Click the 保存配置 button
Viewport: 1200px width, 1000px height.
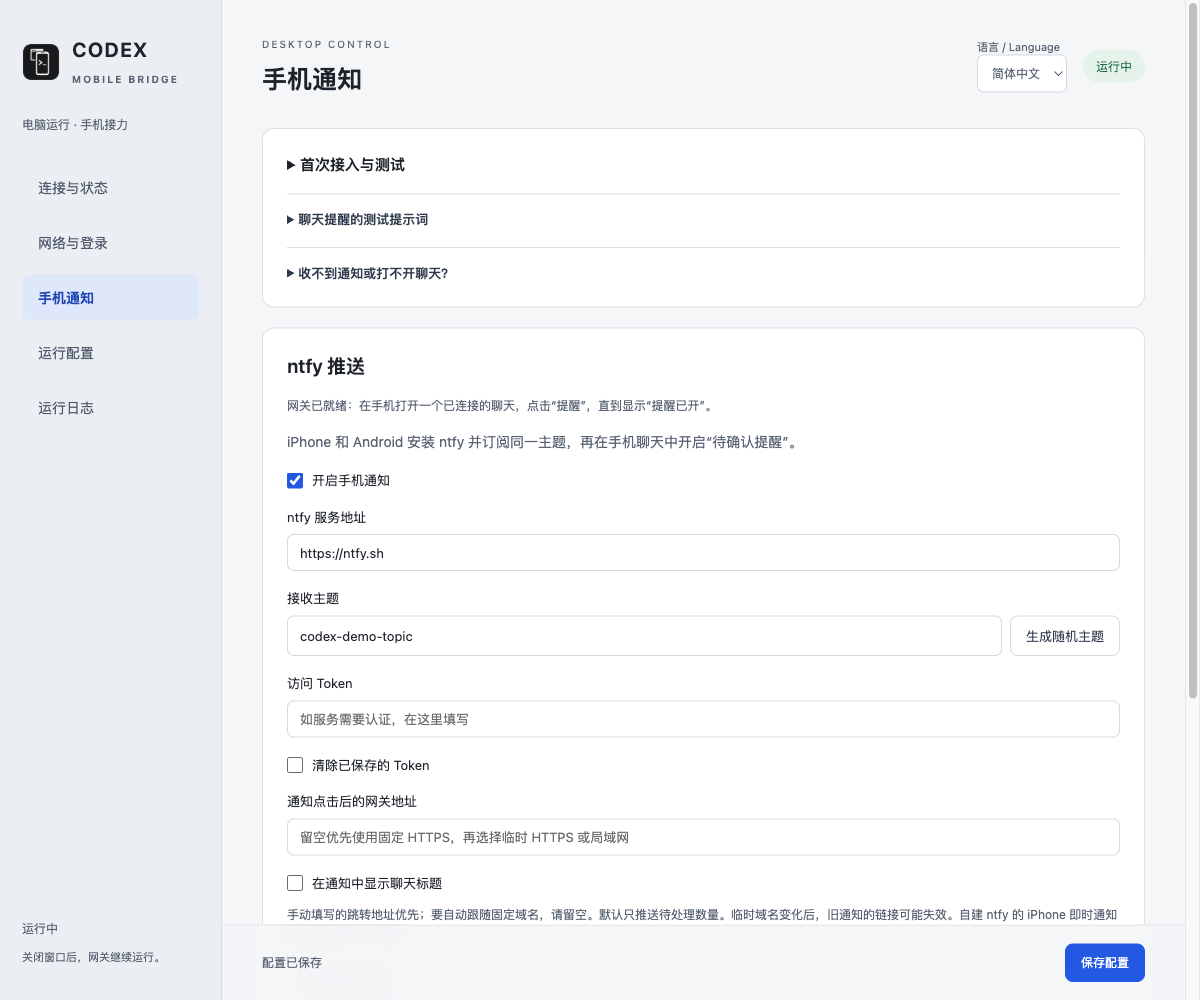tap(1105, 963)
